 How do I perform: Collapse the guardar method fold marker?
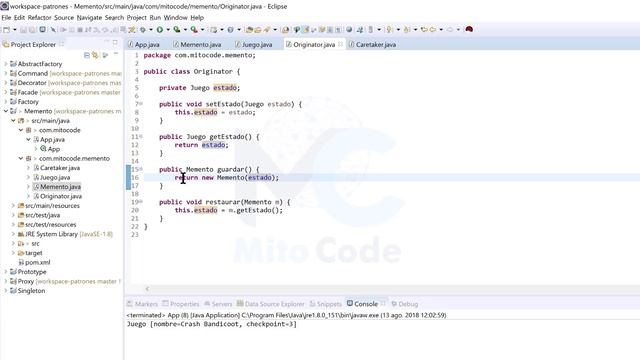[141, 169]
